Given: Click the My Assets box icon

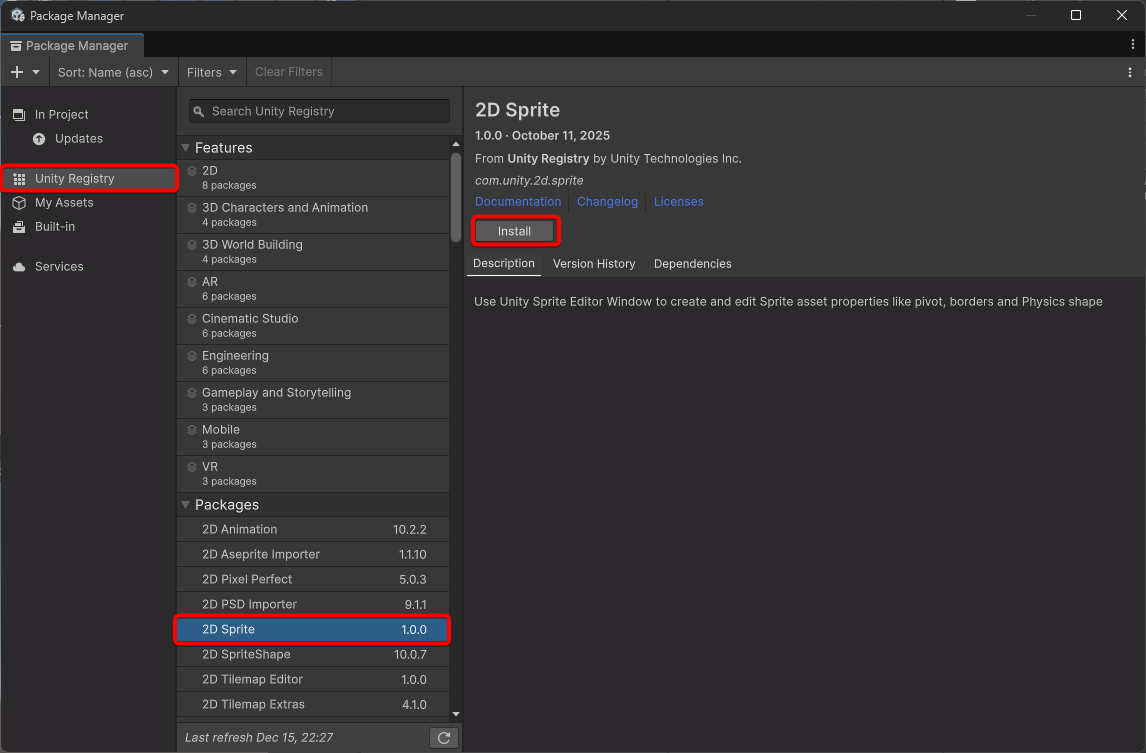Looking at the screenshot, I should click(19, 203).
